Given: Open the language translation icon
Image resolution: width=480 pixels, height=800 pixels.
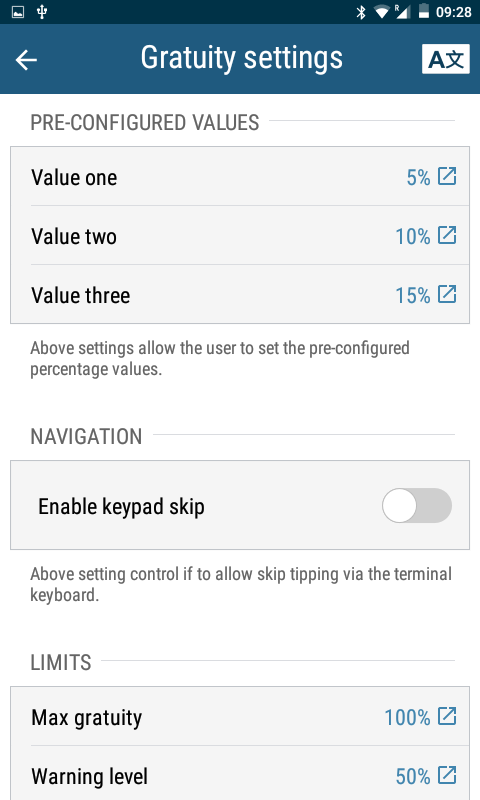Looking at the screenshot, I should pos(445,59).
